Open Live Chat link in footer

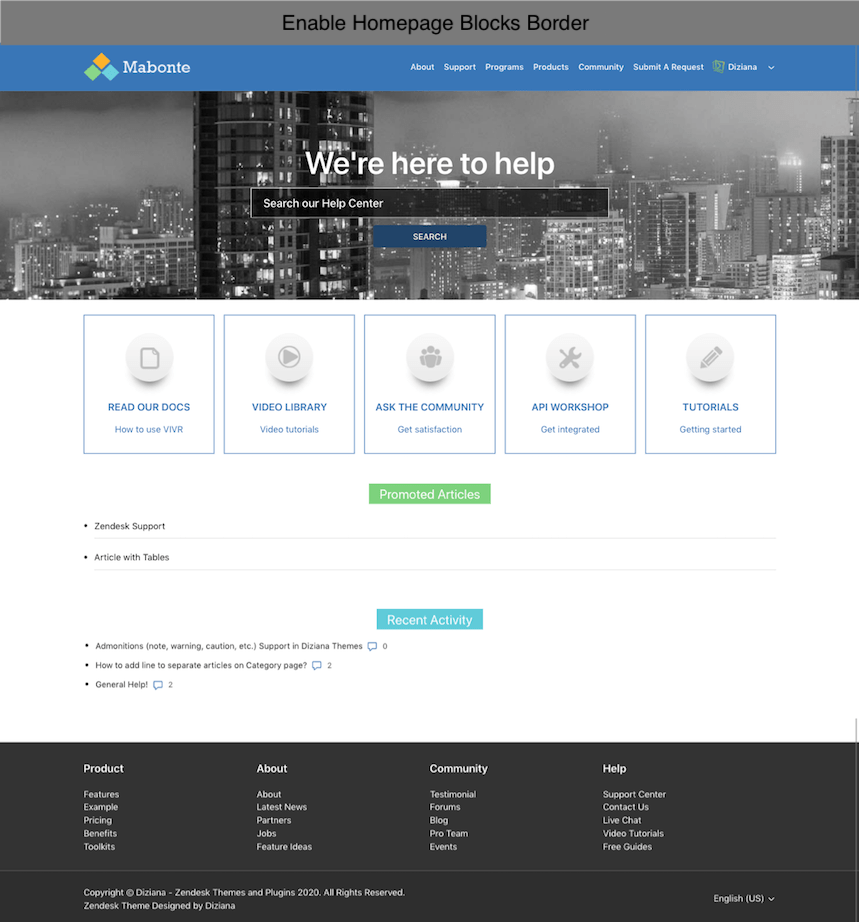pos(622,820)
